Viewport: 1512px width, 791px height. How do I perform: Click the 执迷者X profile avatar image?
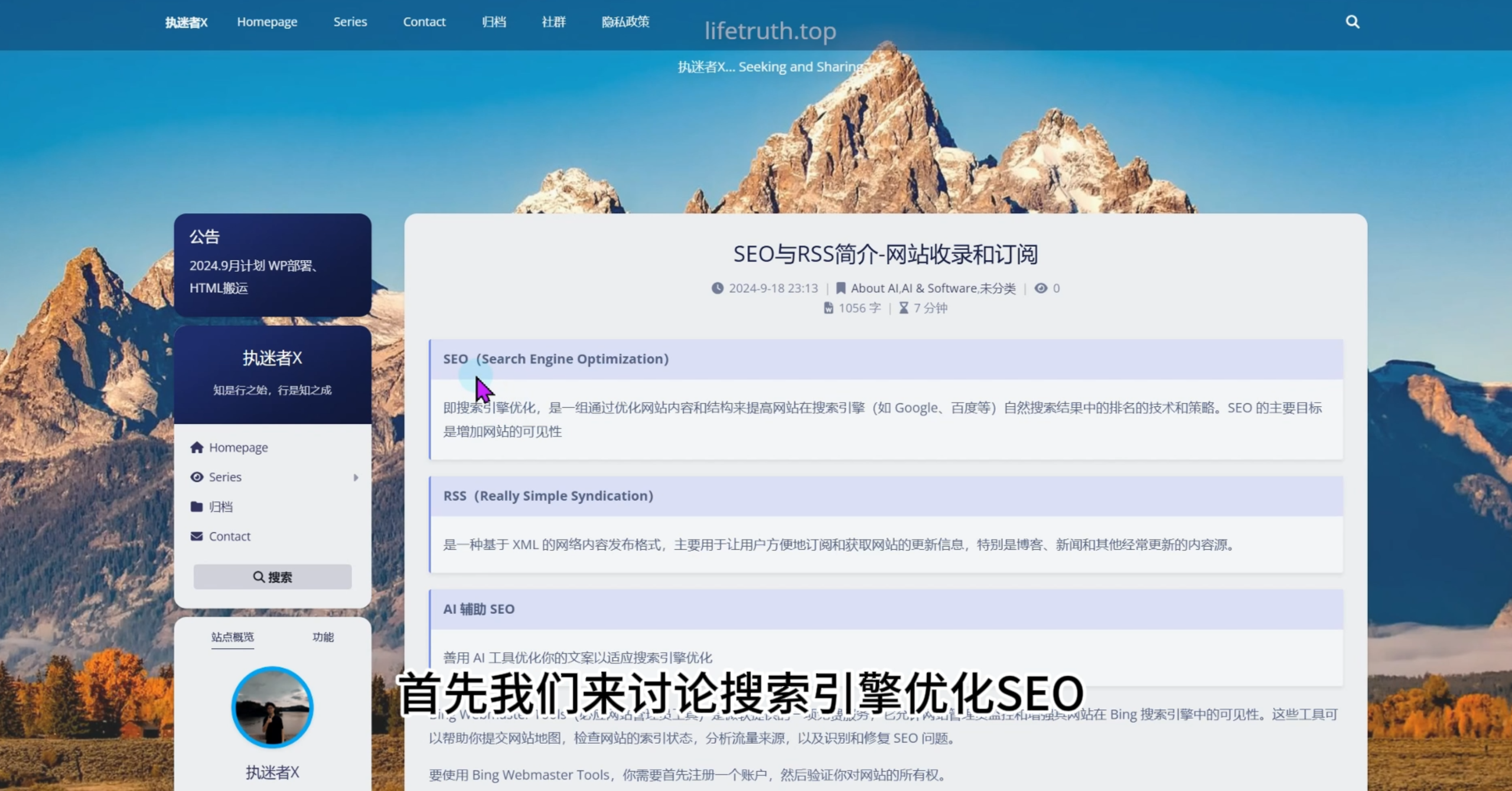pyautogui.click(x=272, y=707)
